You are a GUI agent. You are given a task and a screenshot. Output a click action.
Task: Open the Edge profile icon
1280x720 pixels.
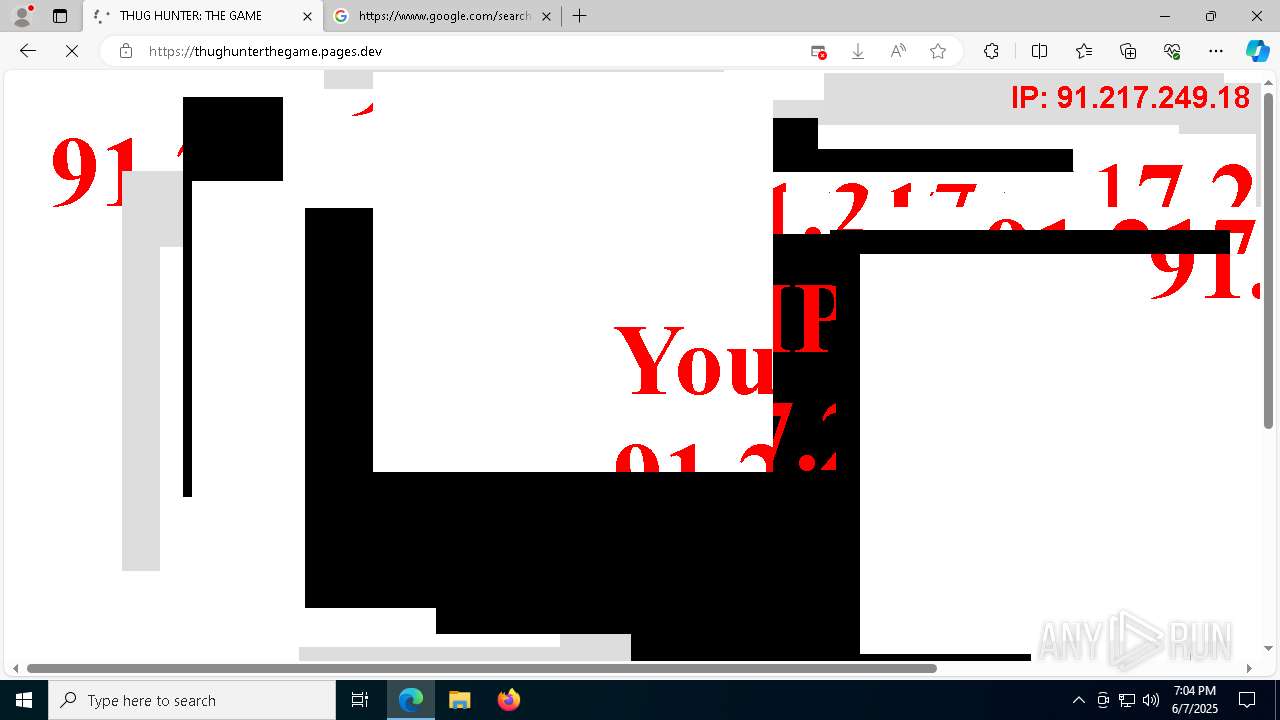(22, 16)
